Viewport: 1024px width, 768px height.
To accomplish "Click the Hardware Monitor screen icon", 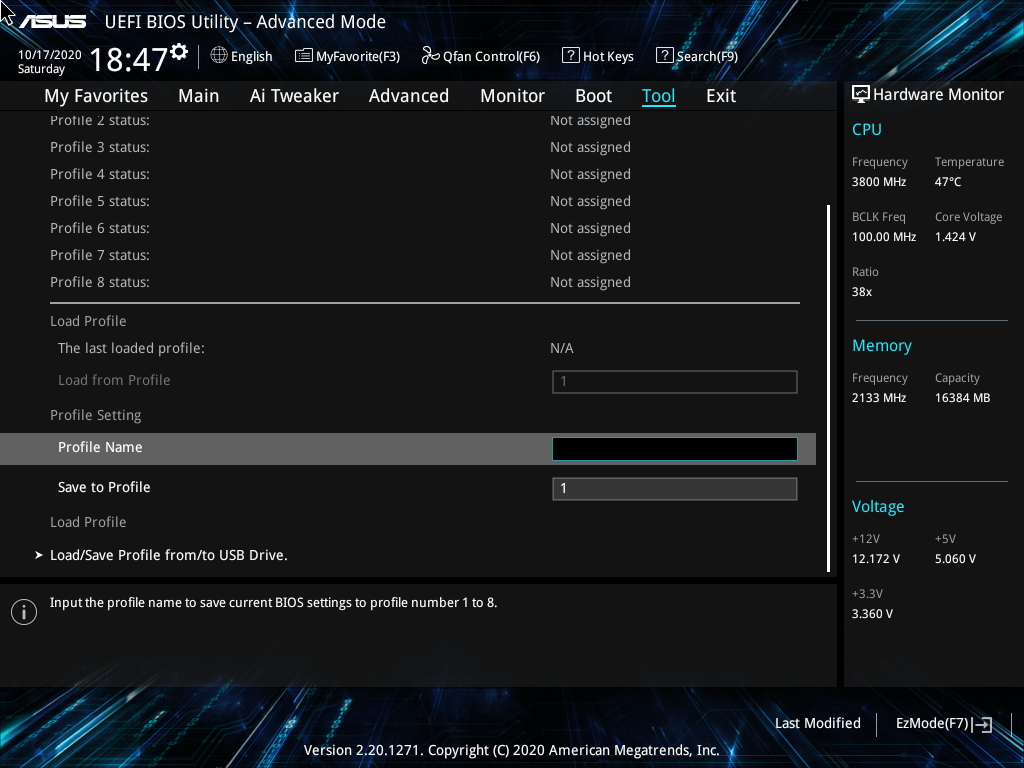I will [x=861, y=95].
